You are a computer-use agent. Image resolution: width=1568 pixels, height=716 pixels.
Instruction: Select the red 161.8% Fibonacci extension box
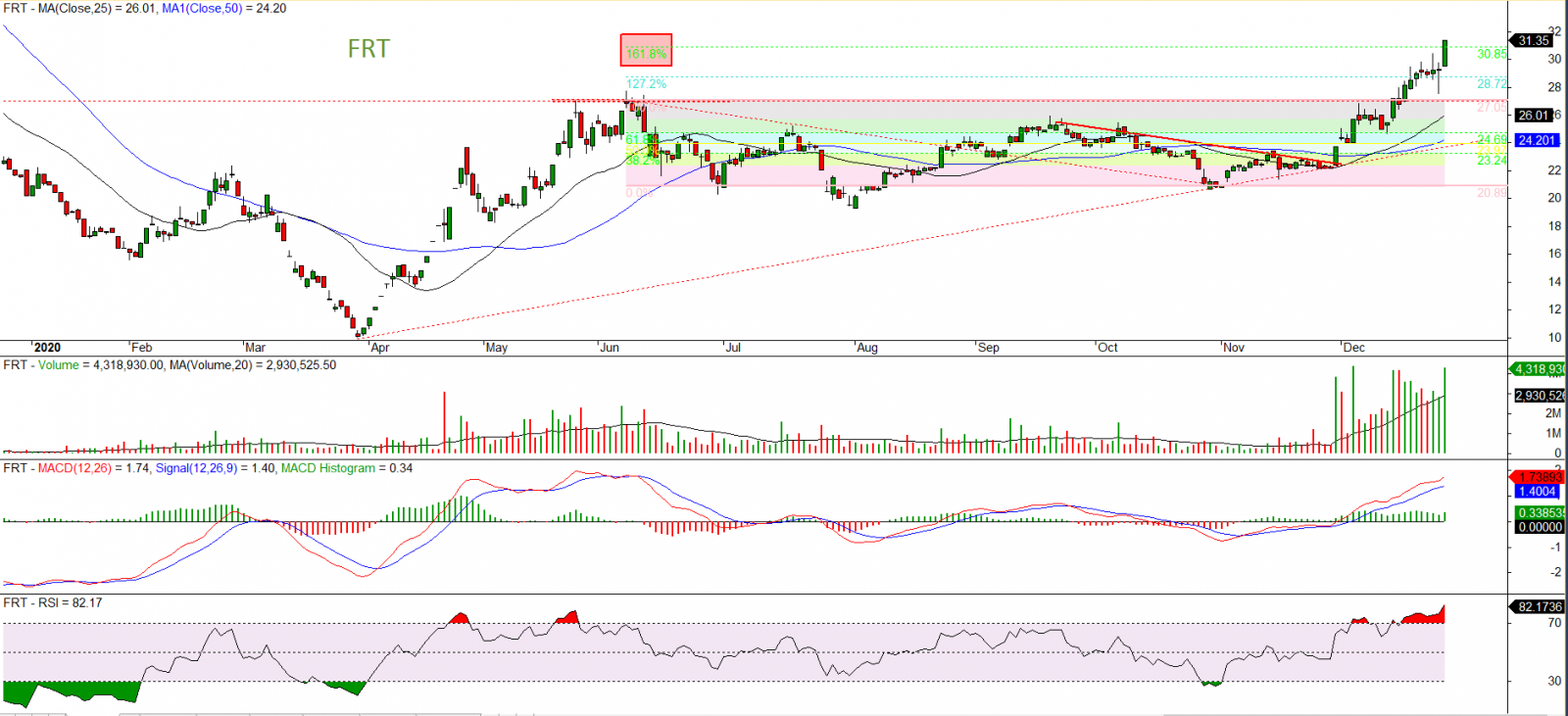point(646,50)
